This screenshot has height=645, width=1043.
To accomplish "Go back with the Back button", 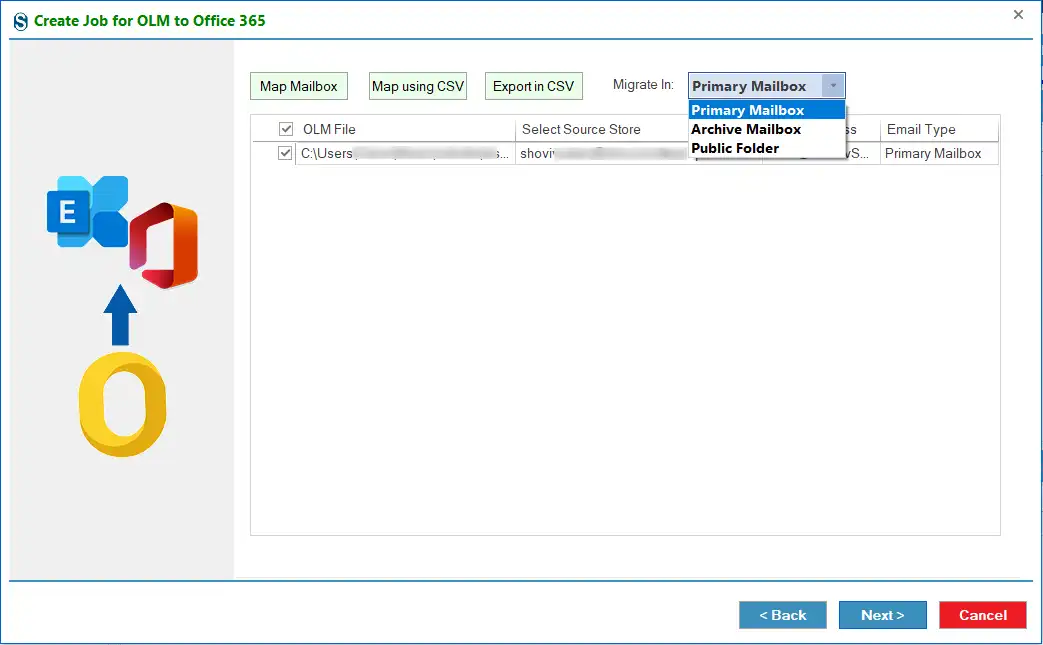I will [783, 615].
